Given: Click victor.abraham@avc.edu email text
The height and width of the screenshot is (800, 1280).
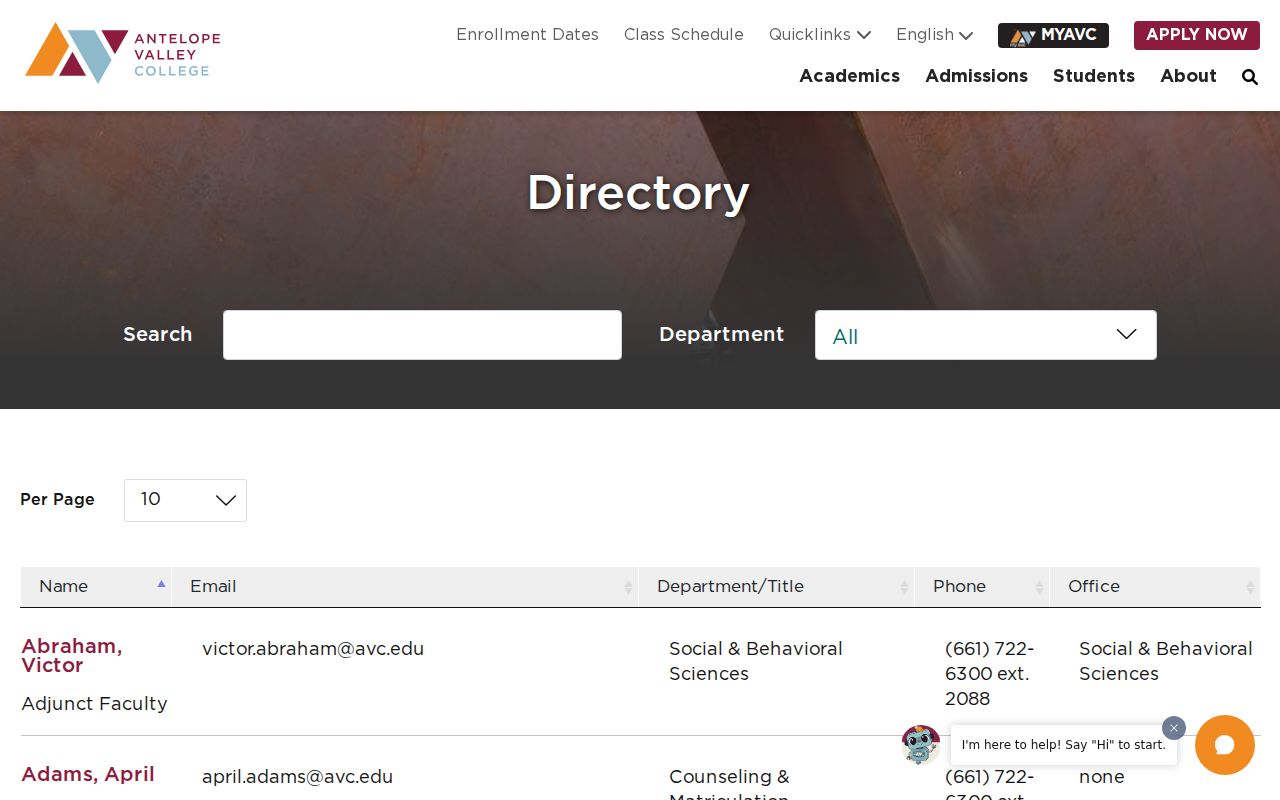Looking at the screenshot, I should coord(313,649).
